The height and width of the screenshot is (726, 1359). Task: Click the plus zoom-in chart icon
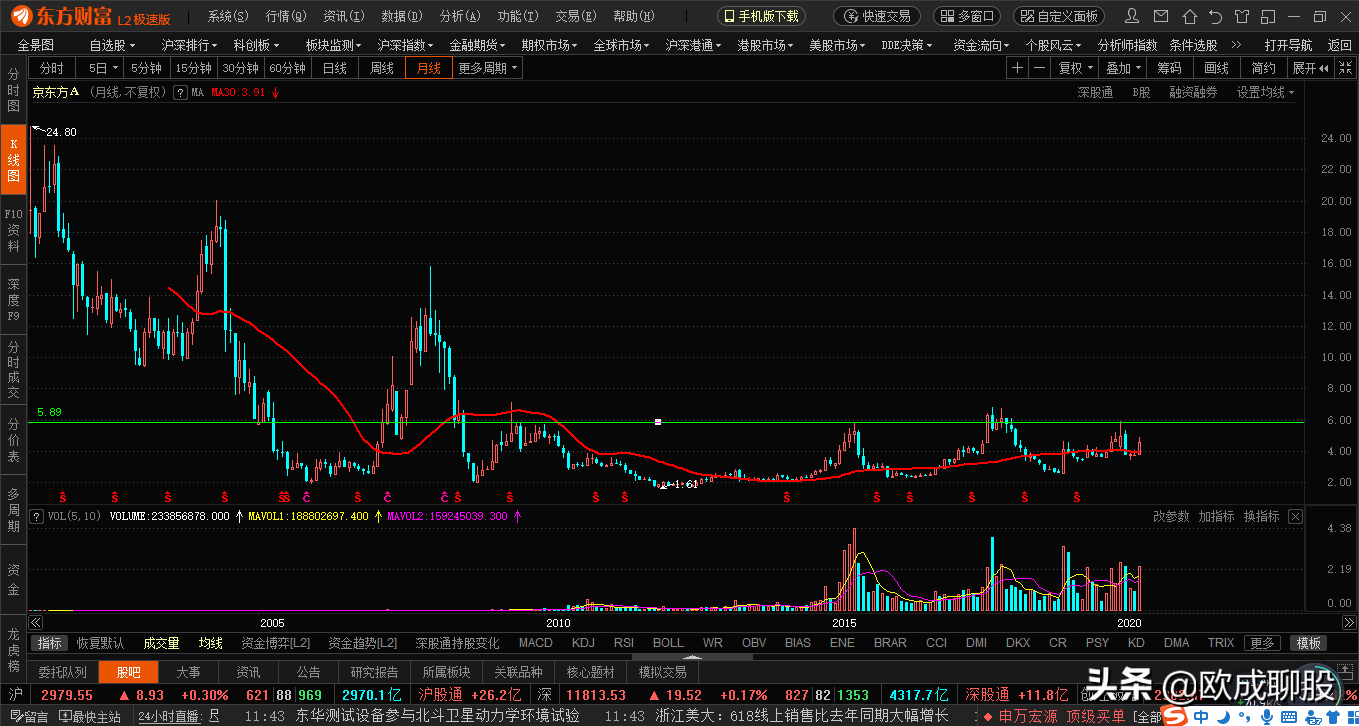coord(1017,67)
